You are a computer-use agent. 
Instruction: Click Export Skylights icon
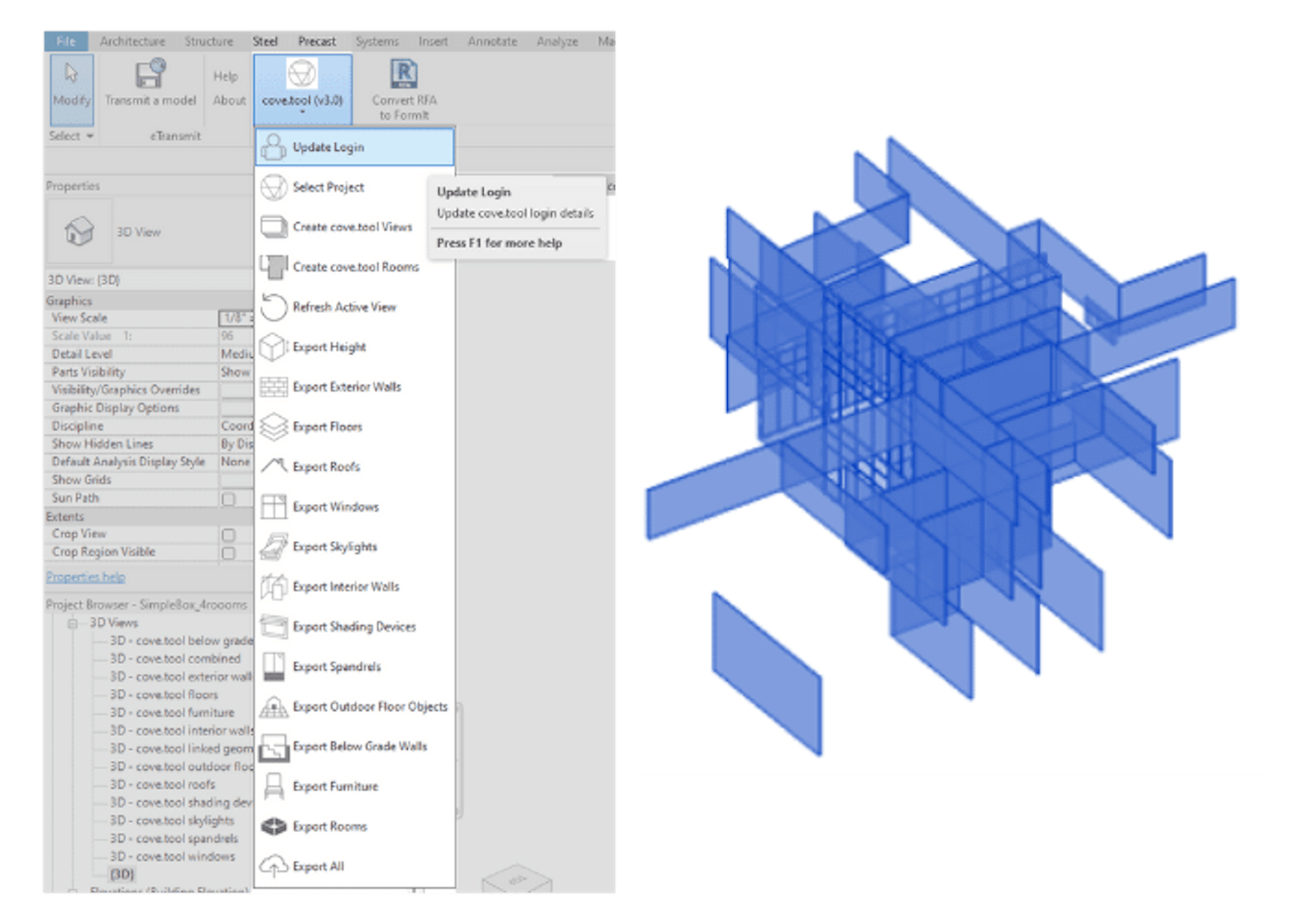tap(274, 546)
